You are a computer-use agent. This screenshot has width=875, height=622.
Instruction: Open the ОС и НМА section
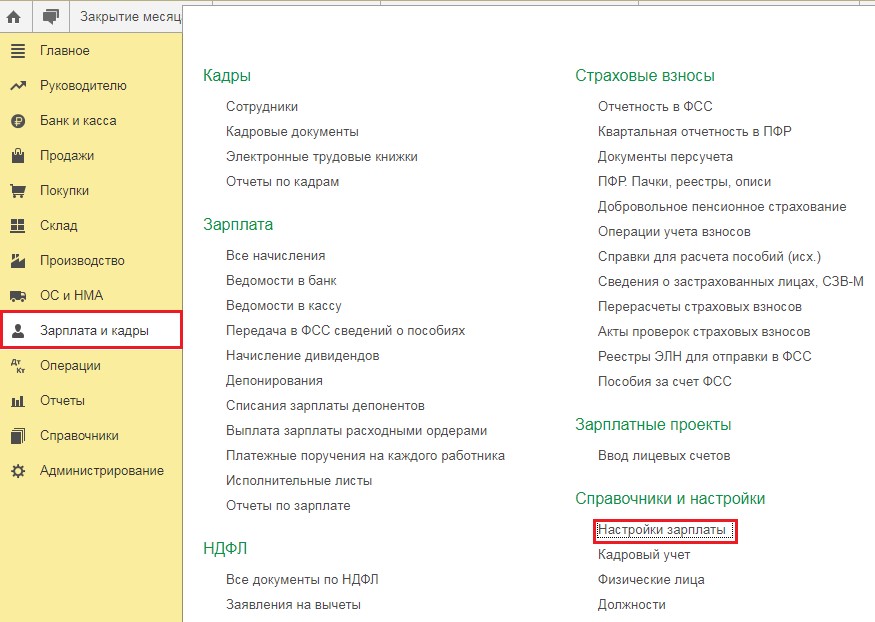[x=71, y=296]
